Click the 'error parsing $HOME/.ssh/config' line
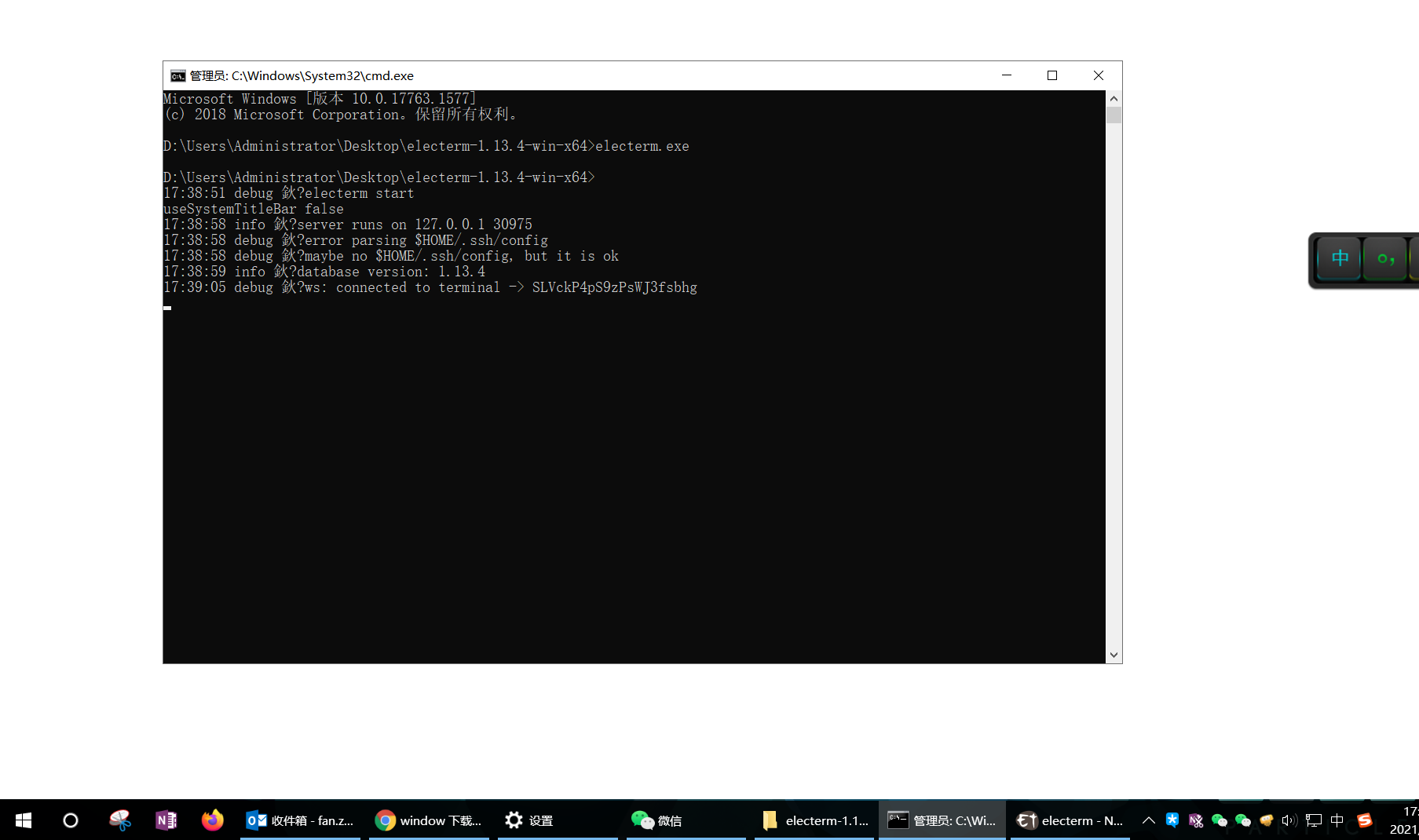Image resolution: width=1419 pixels, height=840 pixels. tap(356, 240)
